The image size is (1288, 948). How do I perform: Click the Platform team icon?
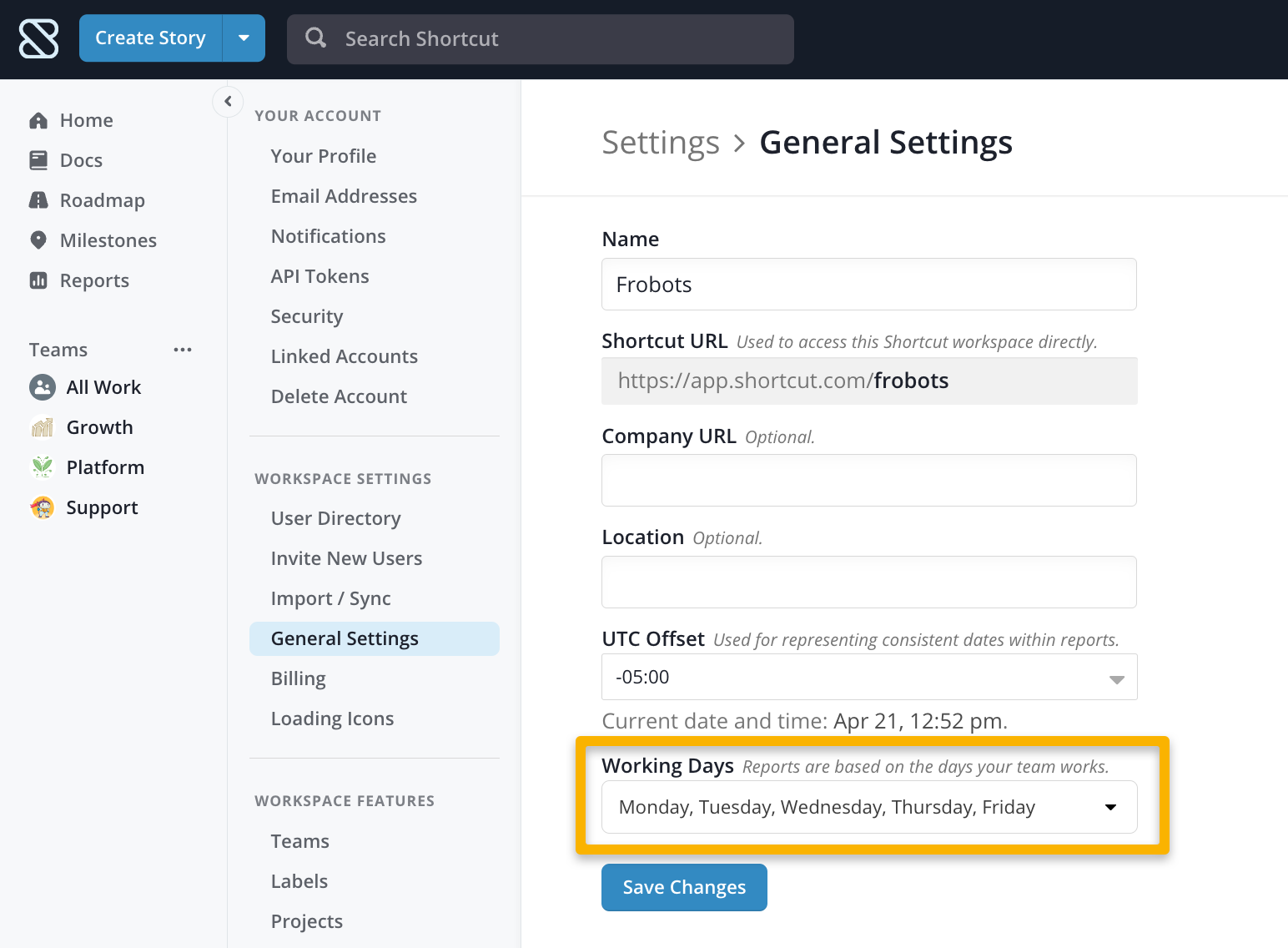point(43,467)
